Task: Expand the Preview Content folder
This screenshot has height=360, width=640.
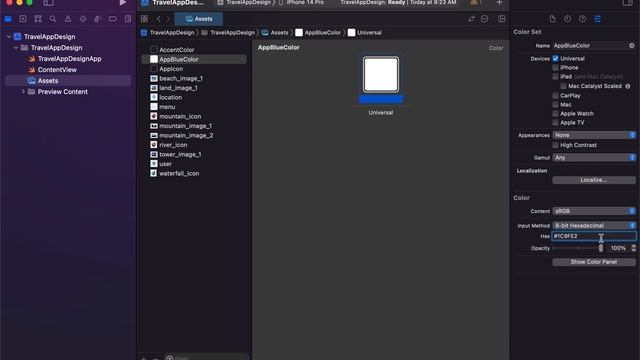Action: coord(23,92)
